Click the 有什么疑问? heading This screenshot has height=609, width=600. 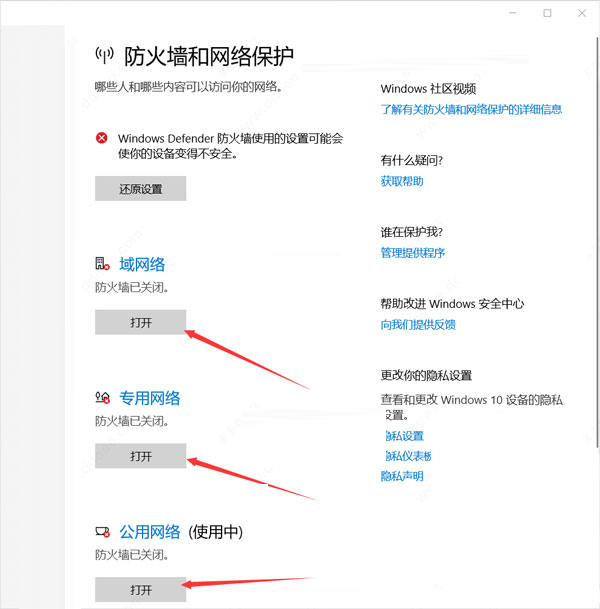[x=412, y=160]
